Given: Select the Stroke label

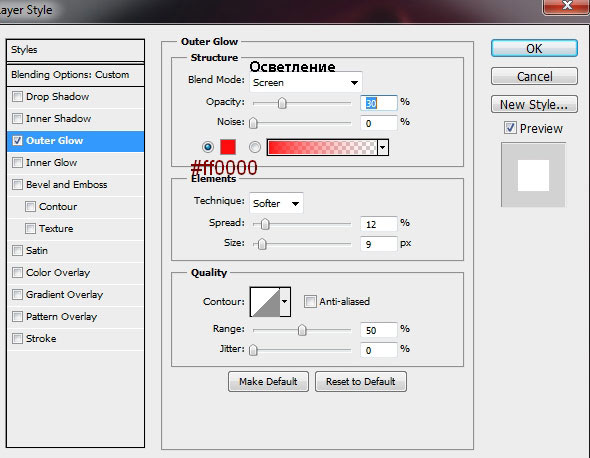Looking at the screenshot, I should tap(41, 339).
